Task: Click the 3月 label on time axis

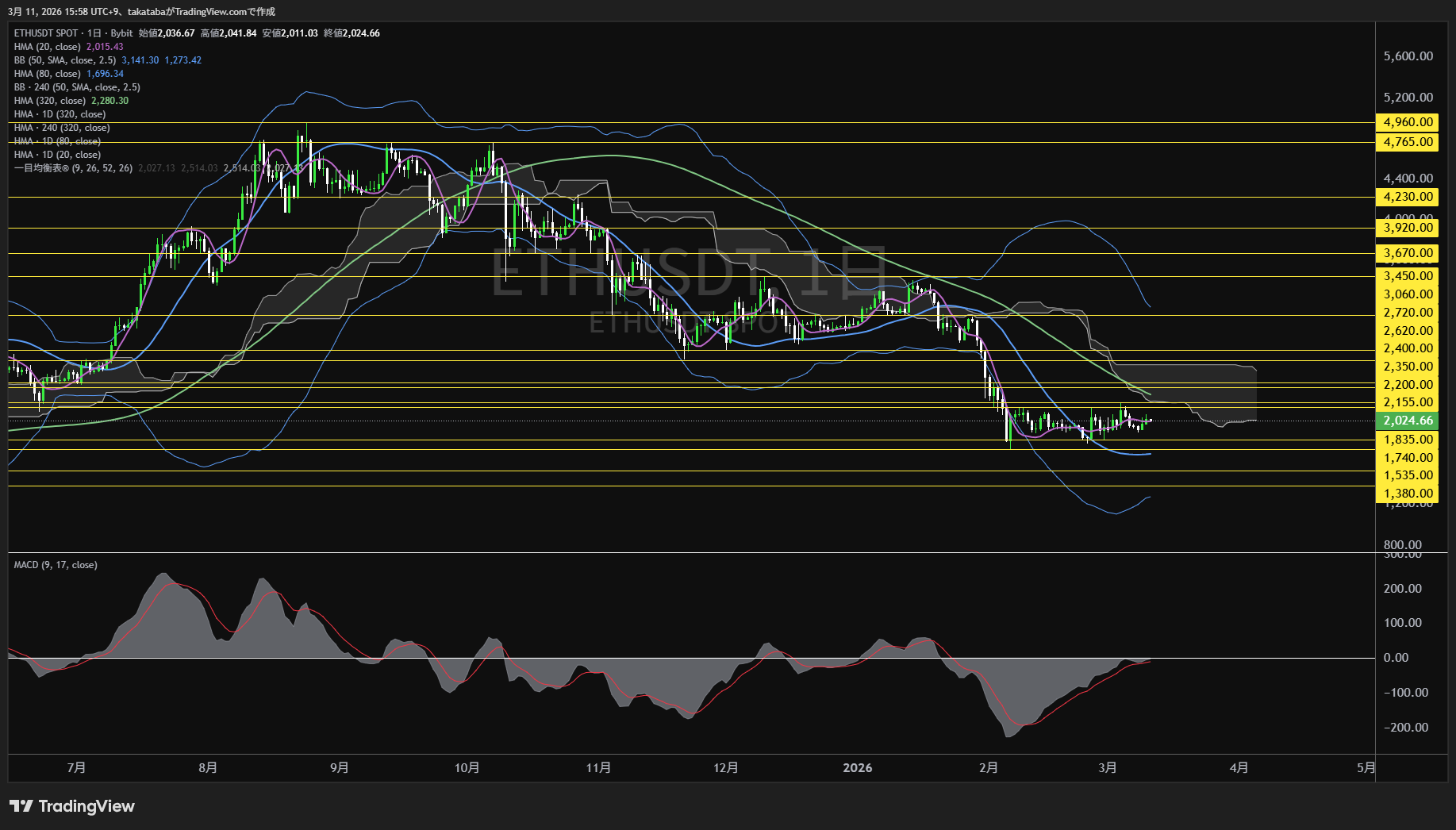Action: (1108, 768)
